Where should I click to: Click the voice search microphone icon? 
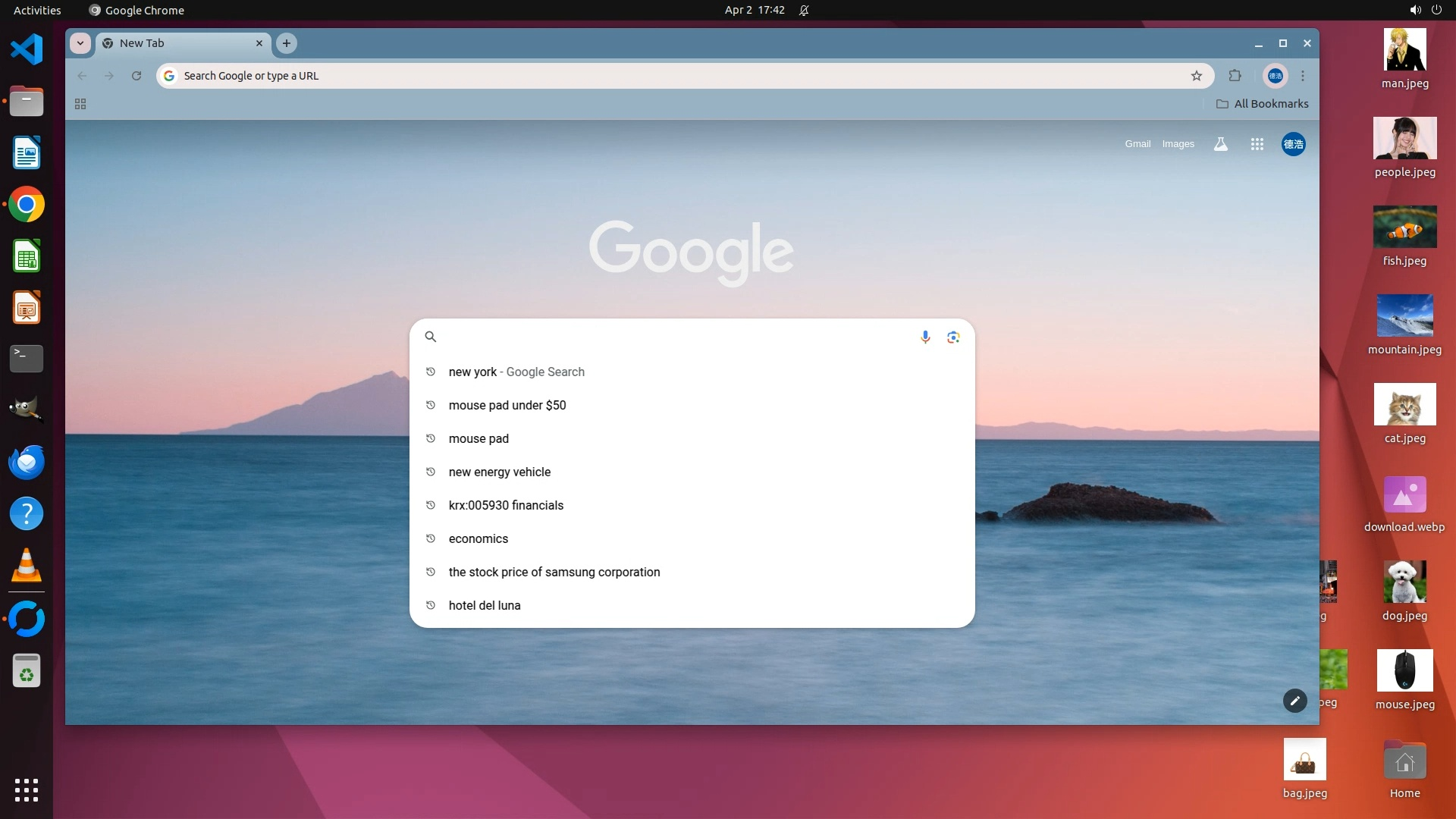925,337
